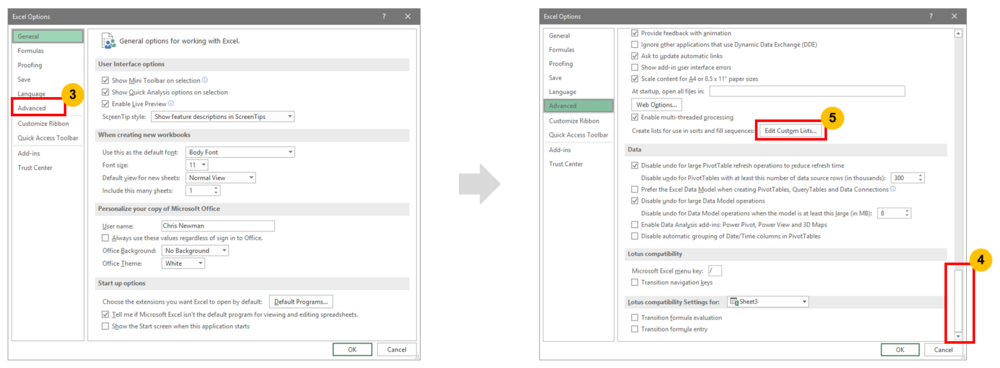Toggle Ask to update automatic links

coord(635,56)
